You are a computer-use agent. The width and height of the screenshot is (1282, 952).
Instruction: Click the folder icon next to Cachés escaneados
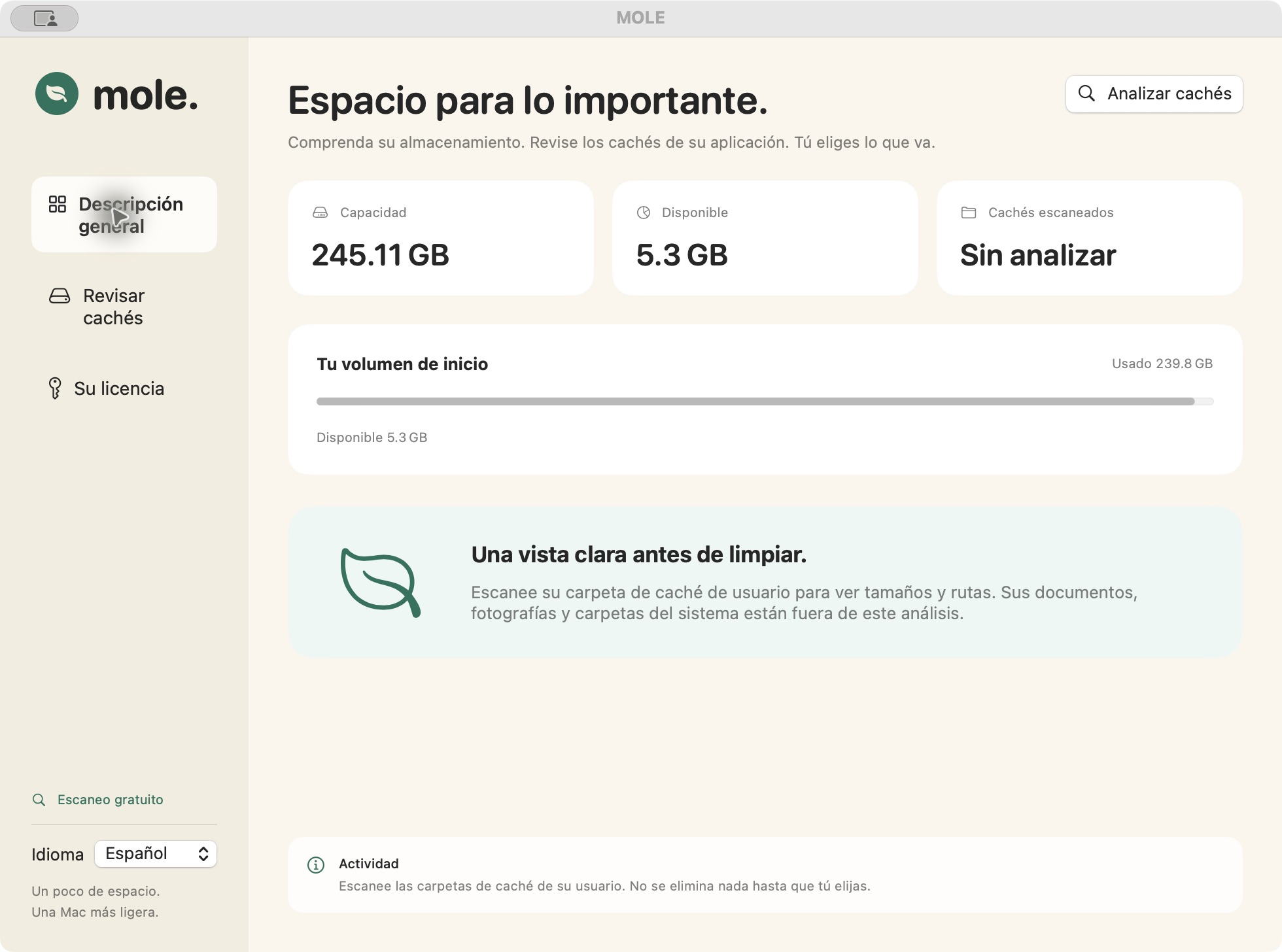[x=969, y=212]
